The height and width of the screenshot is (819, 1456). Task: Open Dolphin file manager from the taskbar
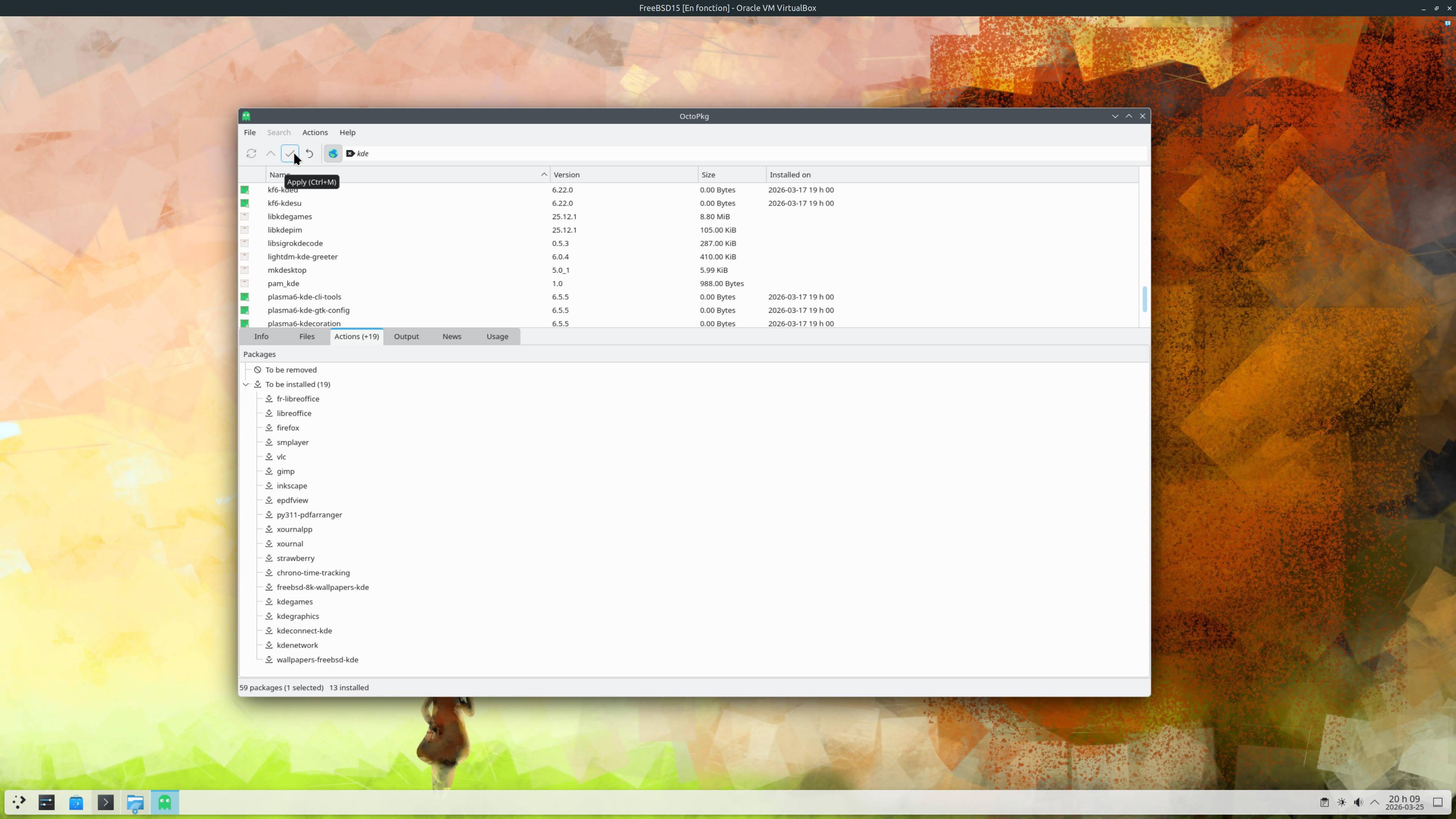[x=135, y=802]
